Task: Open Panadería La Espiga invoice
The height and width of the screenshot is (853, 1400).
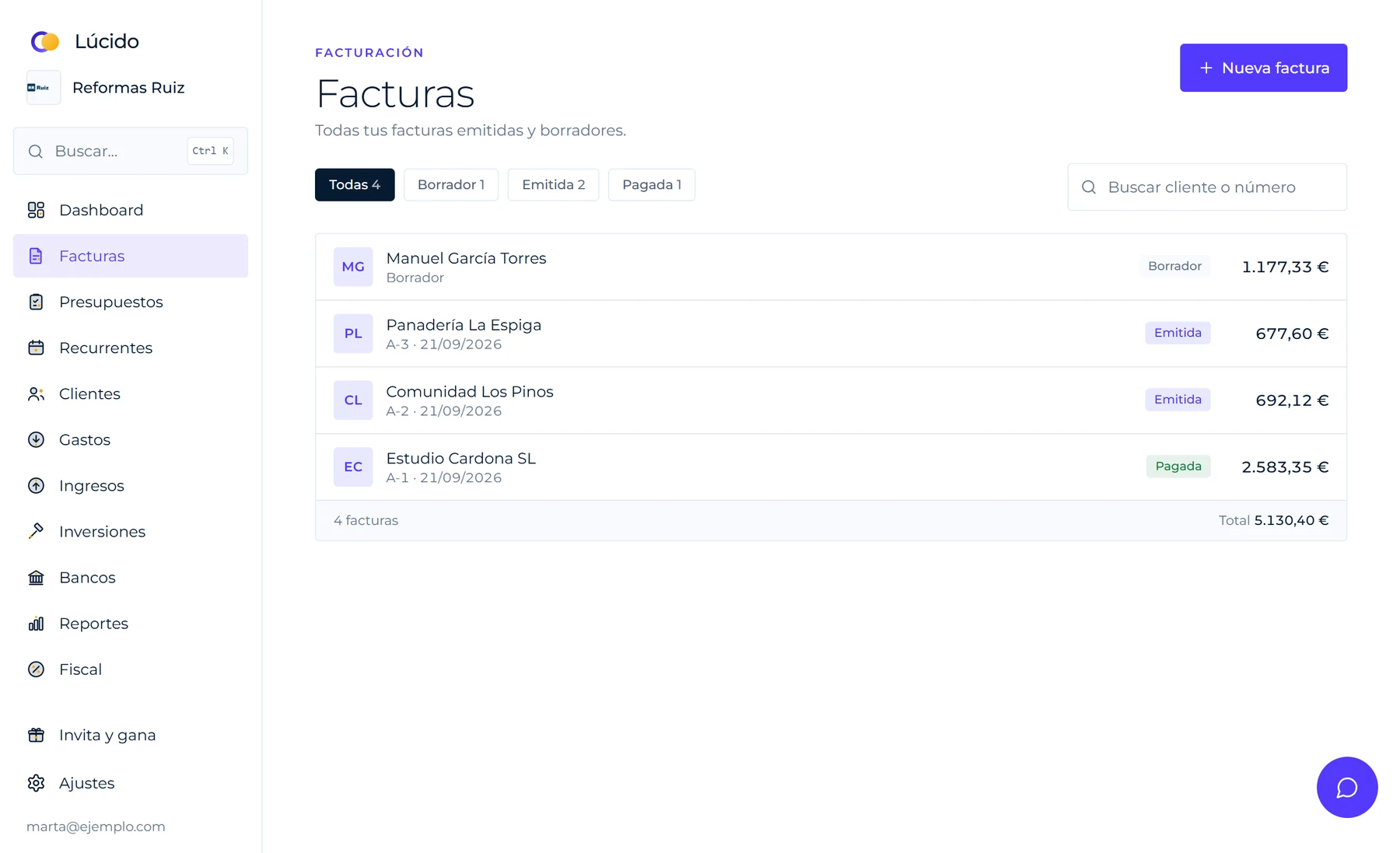Action: coord(831,334)
